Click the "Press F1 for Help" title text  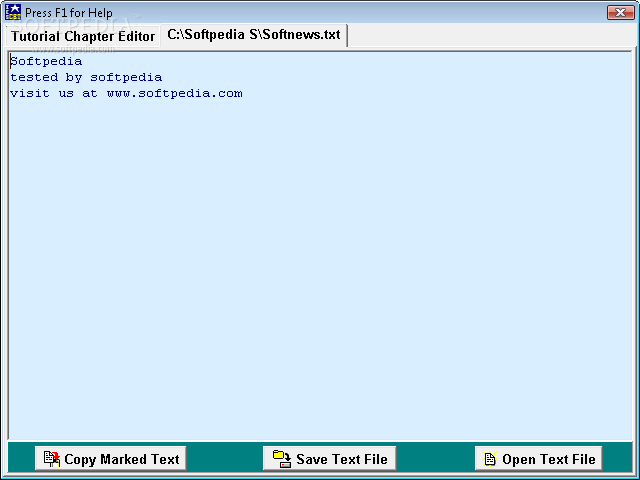pos(69,13)
